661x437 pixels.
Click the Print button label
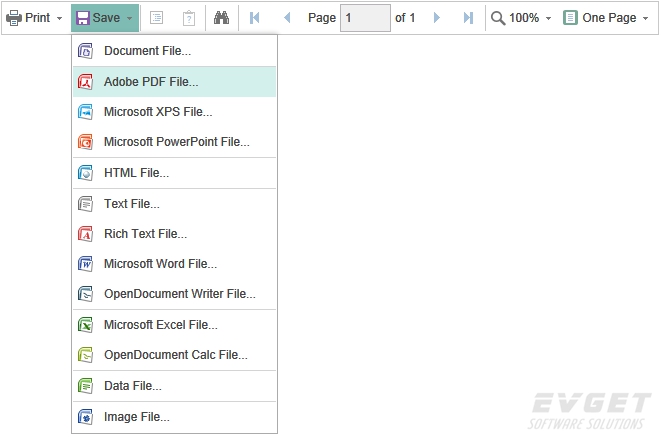[38, 18]
